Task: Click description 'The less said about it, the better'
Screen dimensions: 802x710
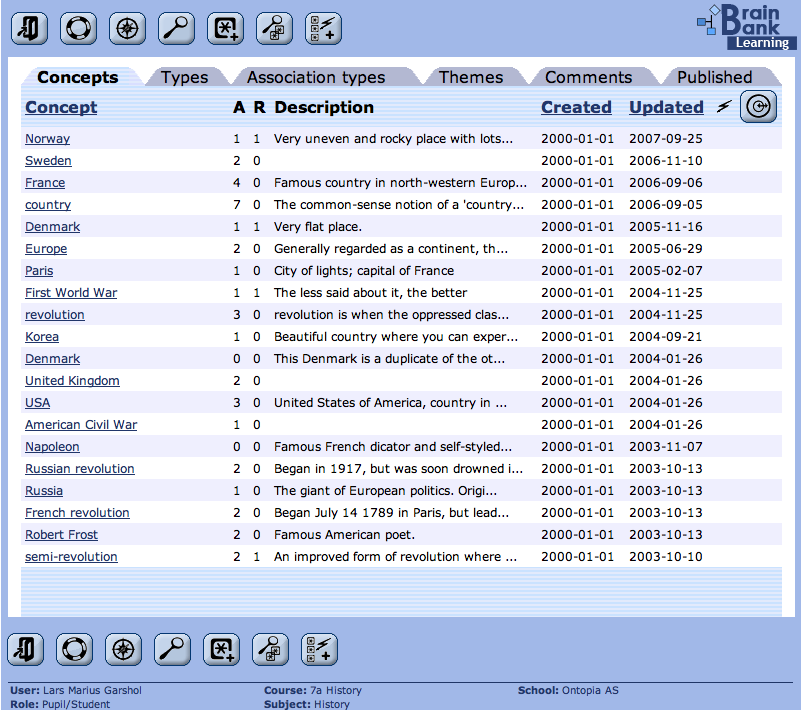Action: click(370, 293)
